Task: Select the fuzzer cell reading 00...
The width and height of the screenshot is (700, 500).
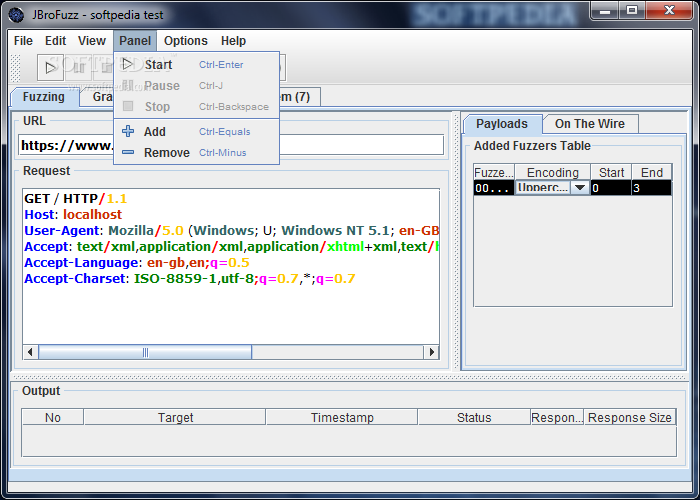Action: tap(494, 188)
